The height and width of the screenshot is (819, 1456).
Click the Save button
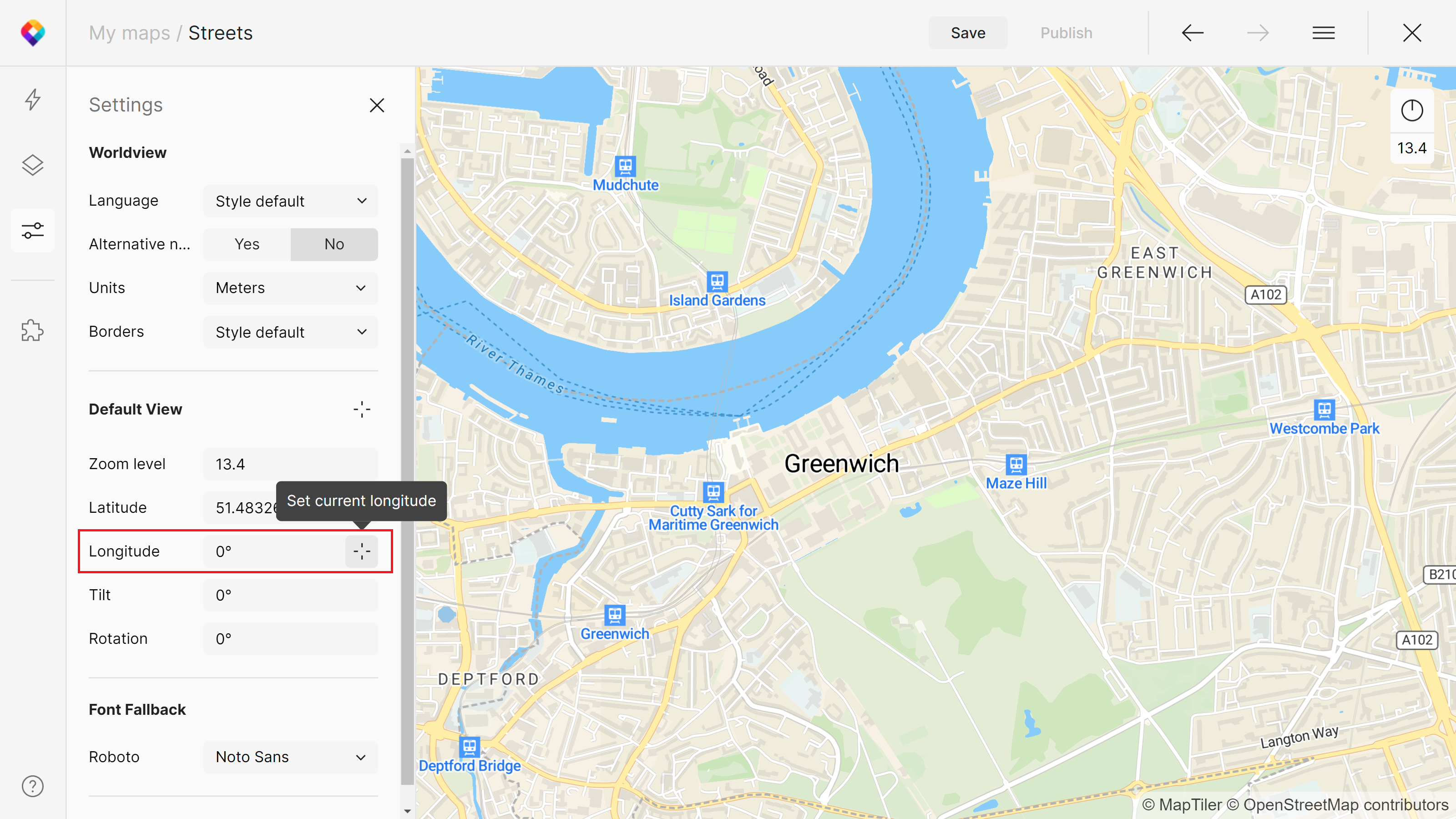click(968, 33)
